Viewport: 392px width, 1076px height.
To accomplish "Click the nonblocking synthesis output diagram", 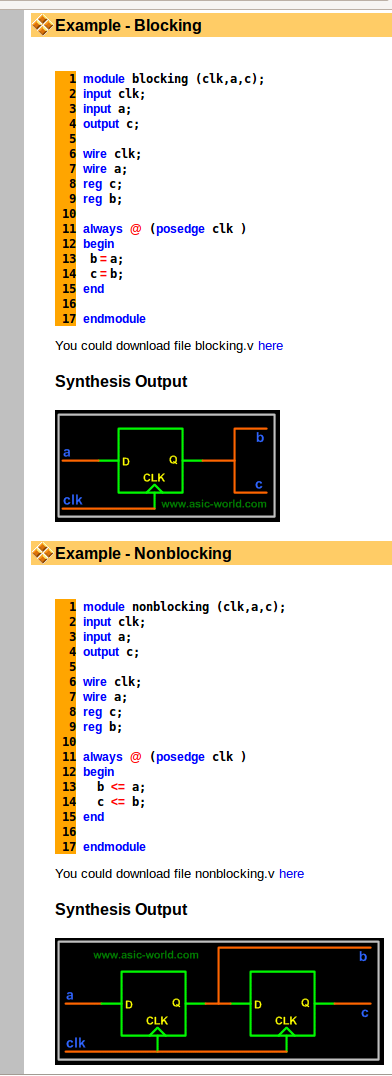I will pos(220,1001).
